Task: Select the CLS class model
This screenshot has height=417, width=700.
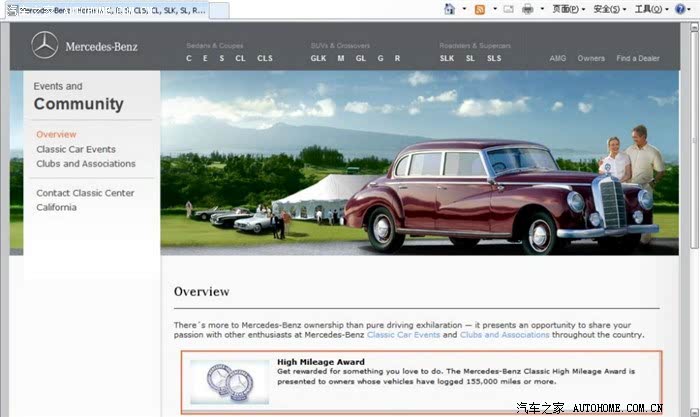Action: pos(265,58)
